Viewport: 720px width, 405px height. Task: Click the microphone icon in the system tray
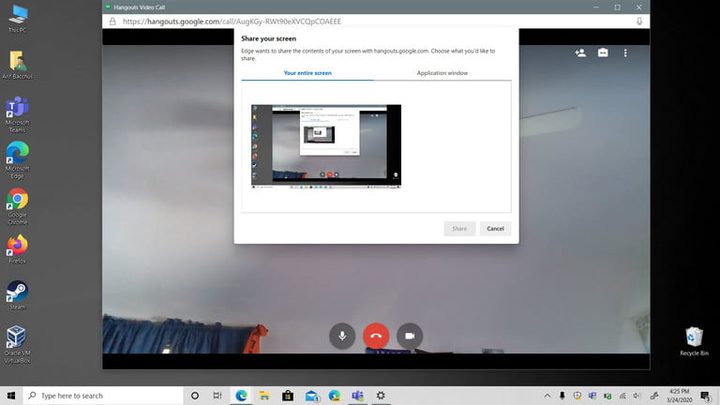(x=562, y=395)
